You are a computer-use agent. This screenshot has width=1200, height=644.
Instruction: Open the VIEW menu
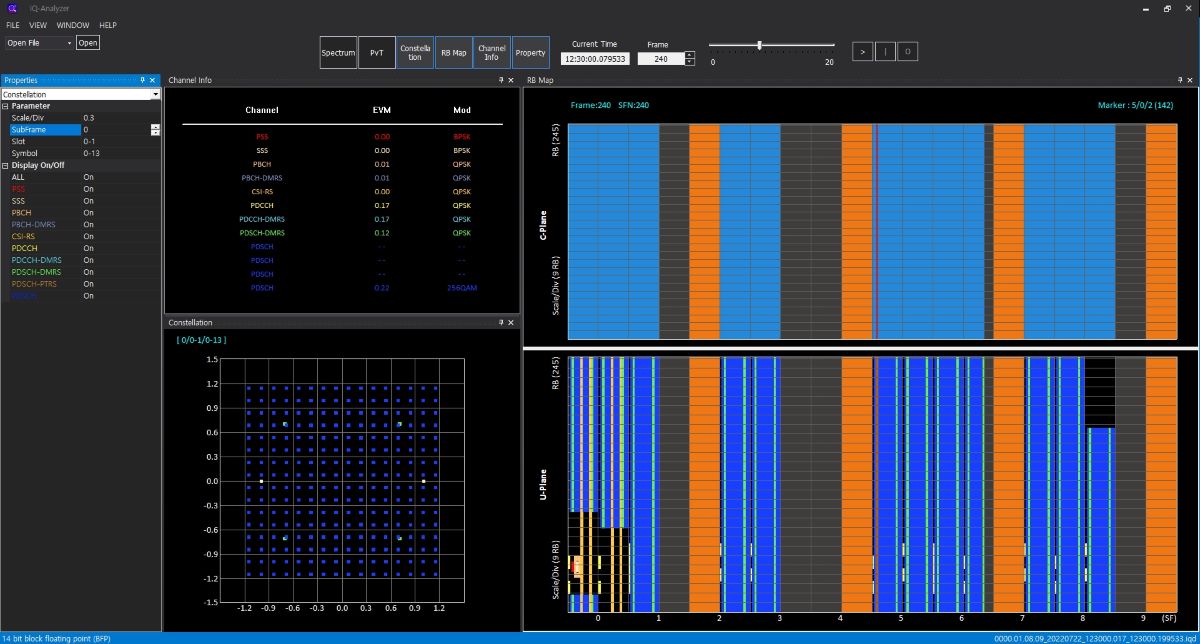pos(38,25)
